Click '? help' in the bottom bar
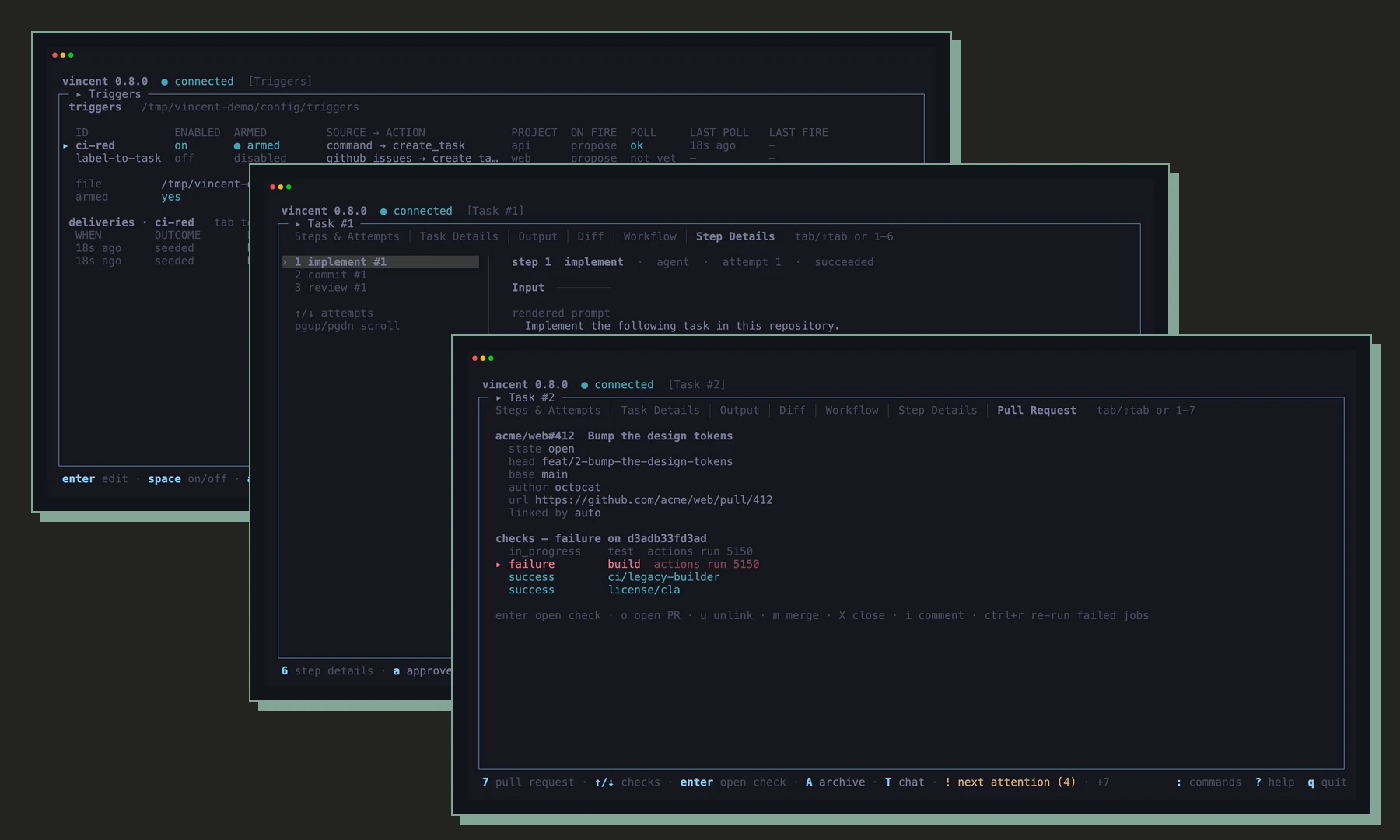Screen dimensions: 1400x840 1275,782
